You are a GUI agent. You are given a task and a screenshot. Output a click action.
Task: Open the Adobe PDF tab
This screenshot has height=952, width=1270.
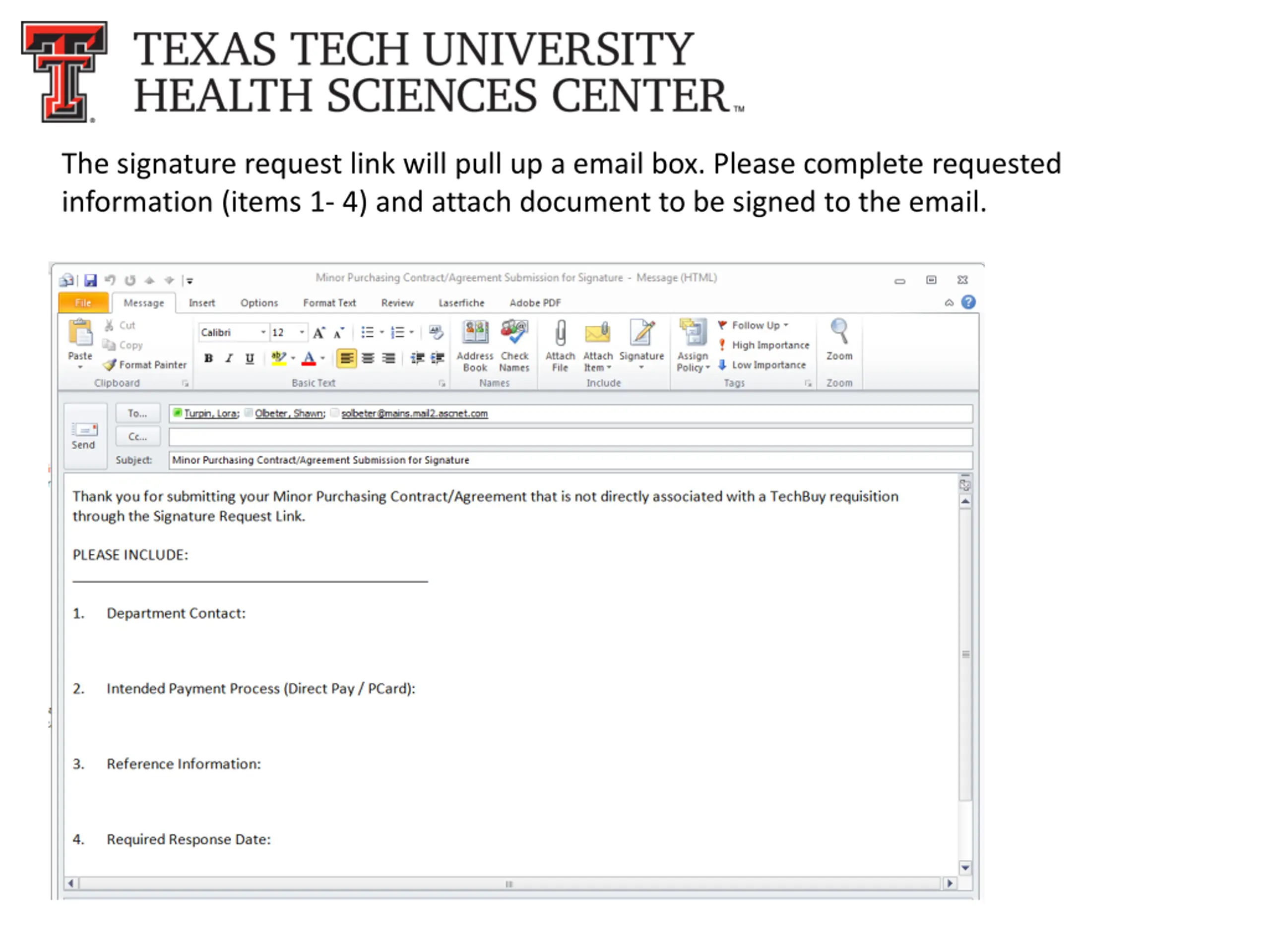coord(535,302)
